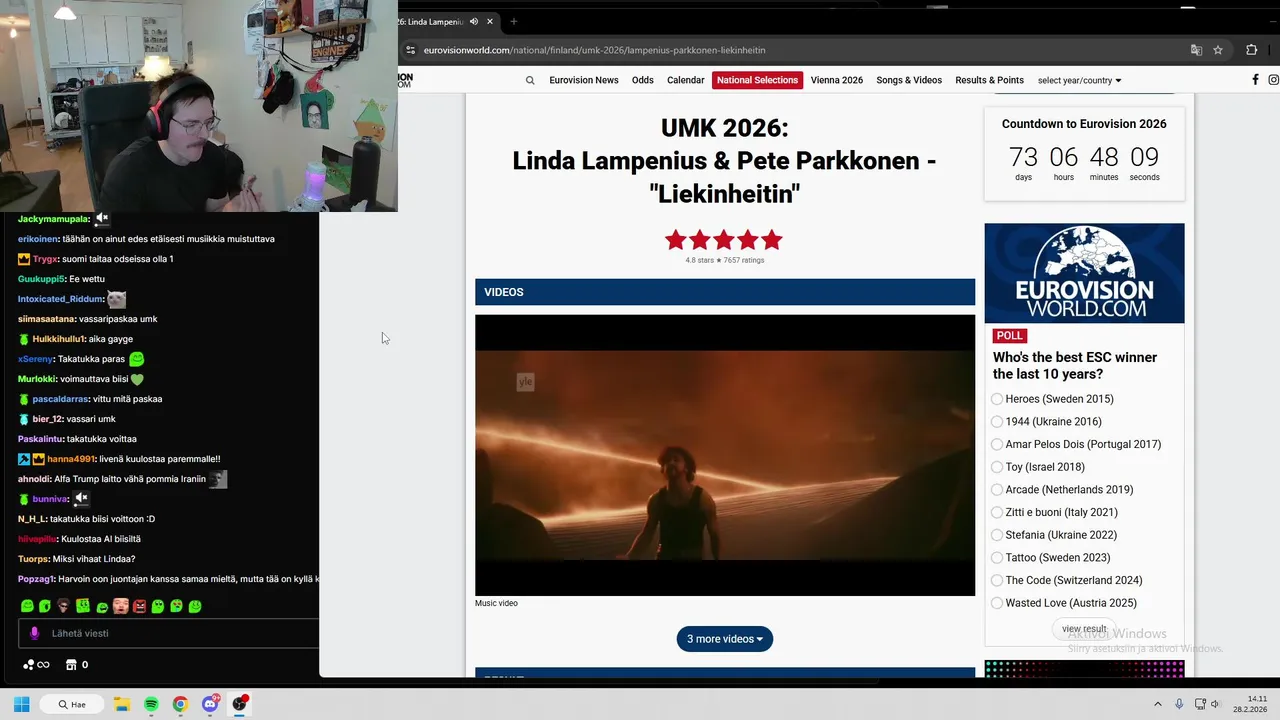The height and width of the screenshot is (720, 1280).
Task: Close the Linda Lampenius browser tab
Action: (x=490, y=21)
